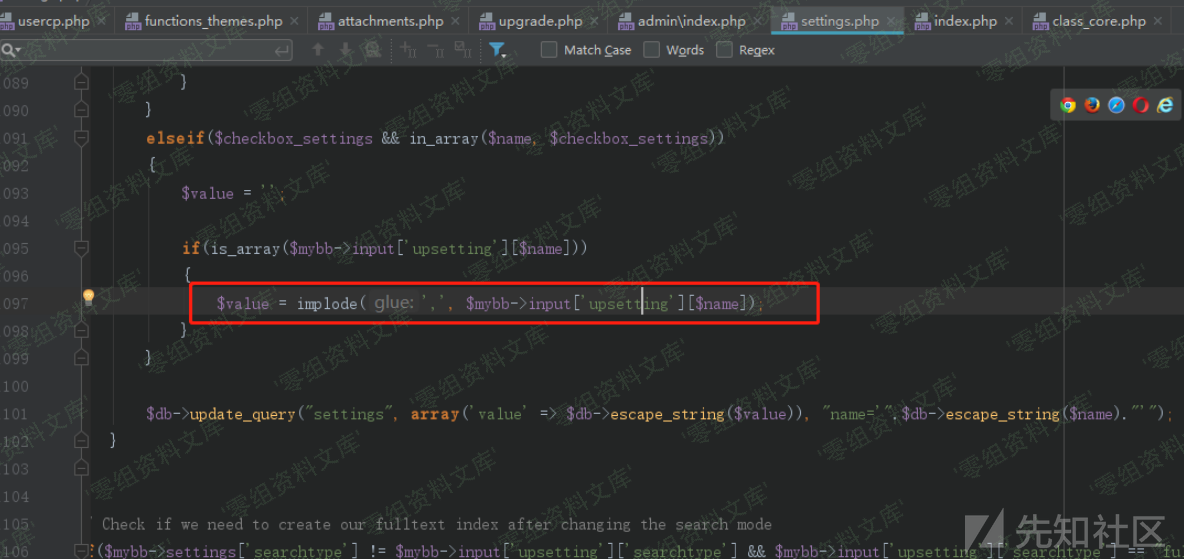This screenshot has width=1184, height=559.
Task: Click the next occurrence down arrow
Action: click(x=345, y=50)
